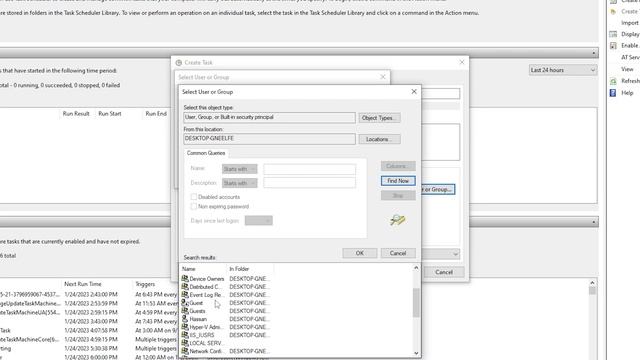Select the 1/24/2023 4:07:58 PM run time row
Image resolution: width=640 pixels, height=360 pixels.
pyautogui.click(x=91, y=330)
